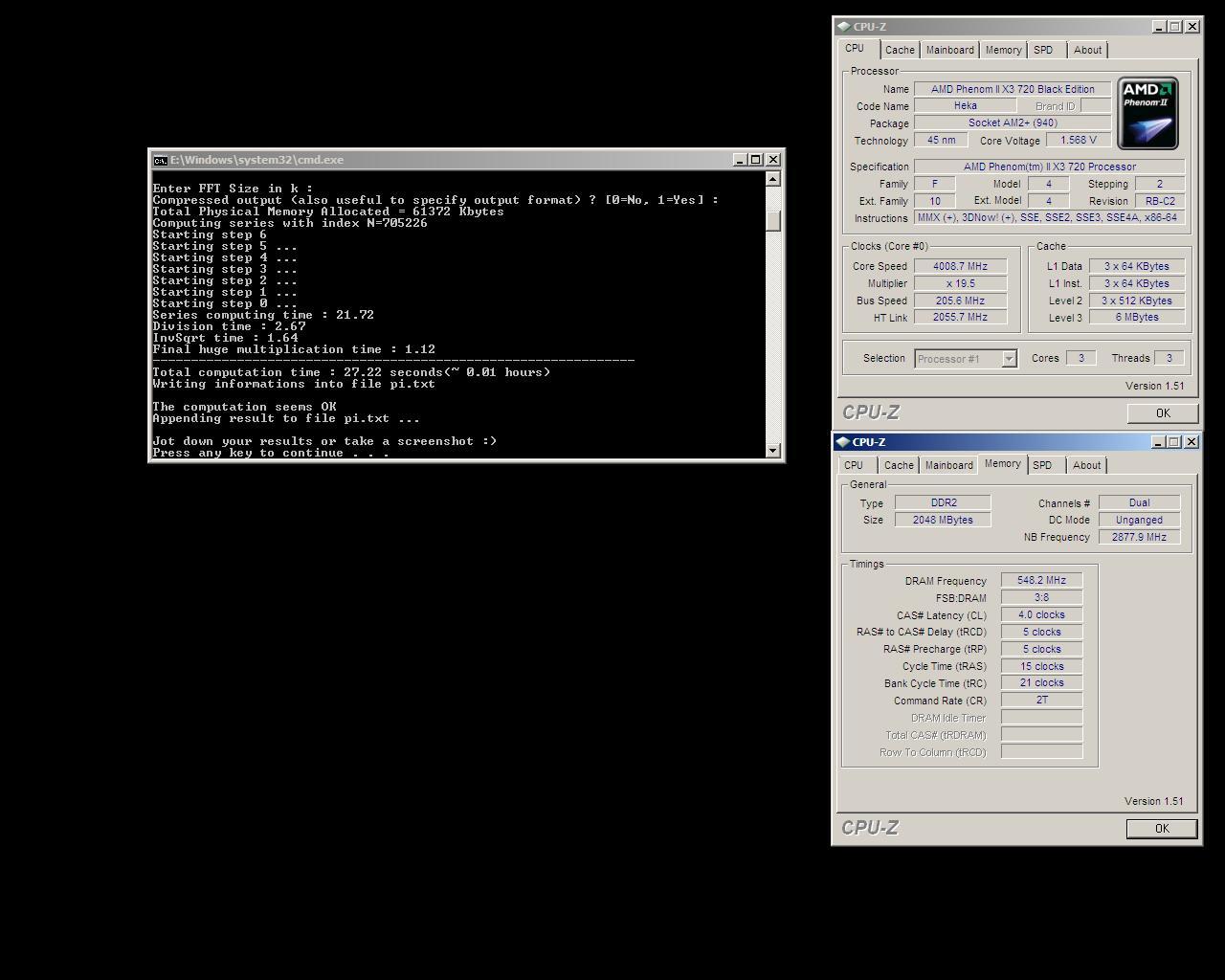Click Revision value RB-C2

[x=1160, y=201]
